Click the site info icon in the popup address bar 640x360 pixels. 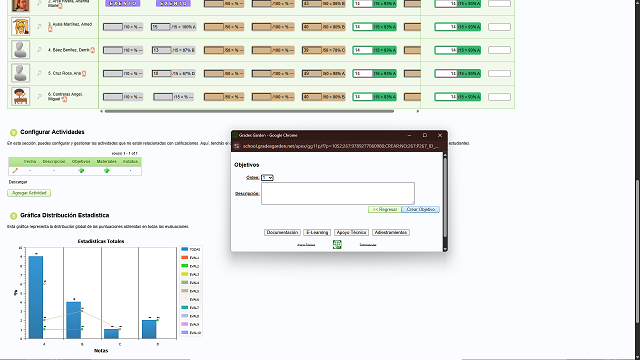click(236, 146)
